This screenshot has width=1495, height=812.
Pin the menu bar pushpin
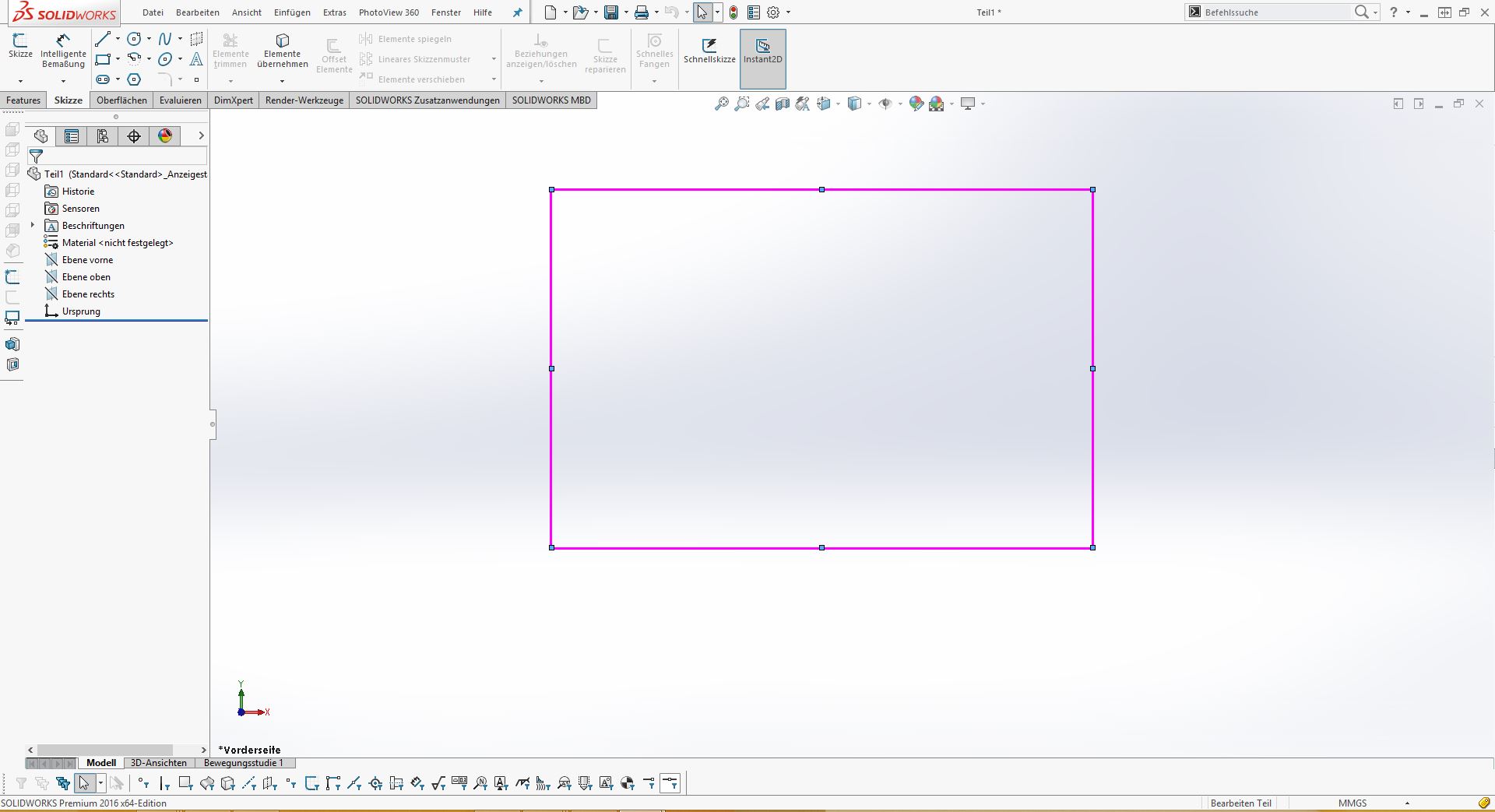coord(517,12)
